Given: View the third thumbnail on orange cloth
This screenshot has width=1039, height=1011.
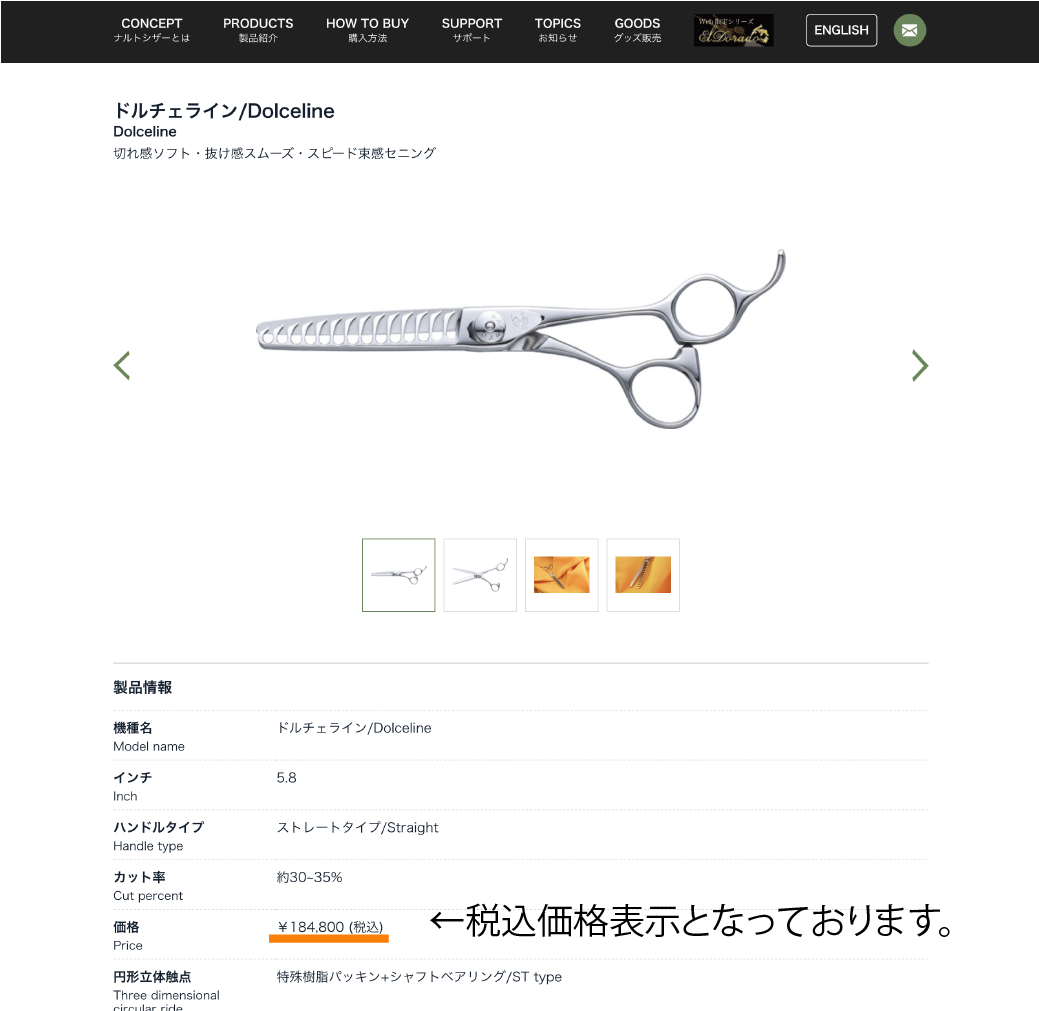Looking at the screenshot, I should coord(561,575).
